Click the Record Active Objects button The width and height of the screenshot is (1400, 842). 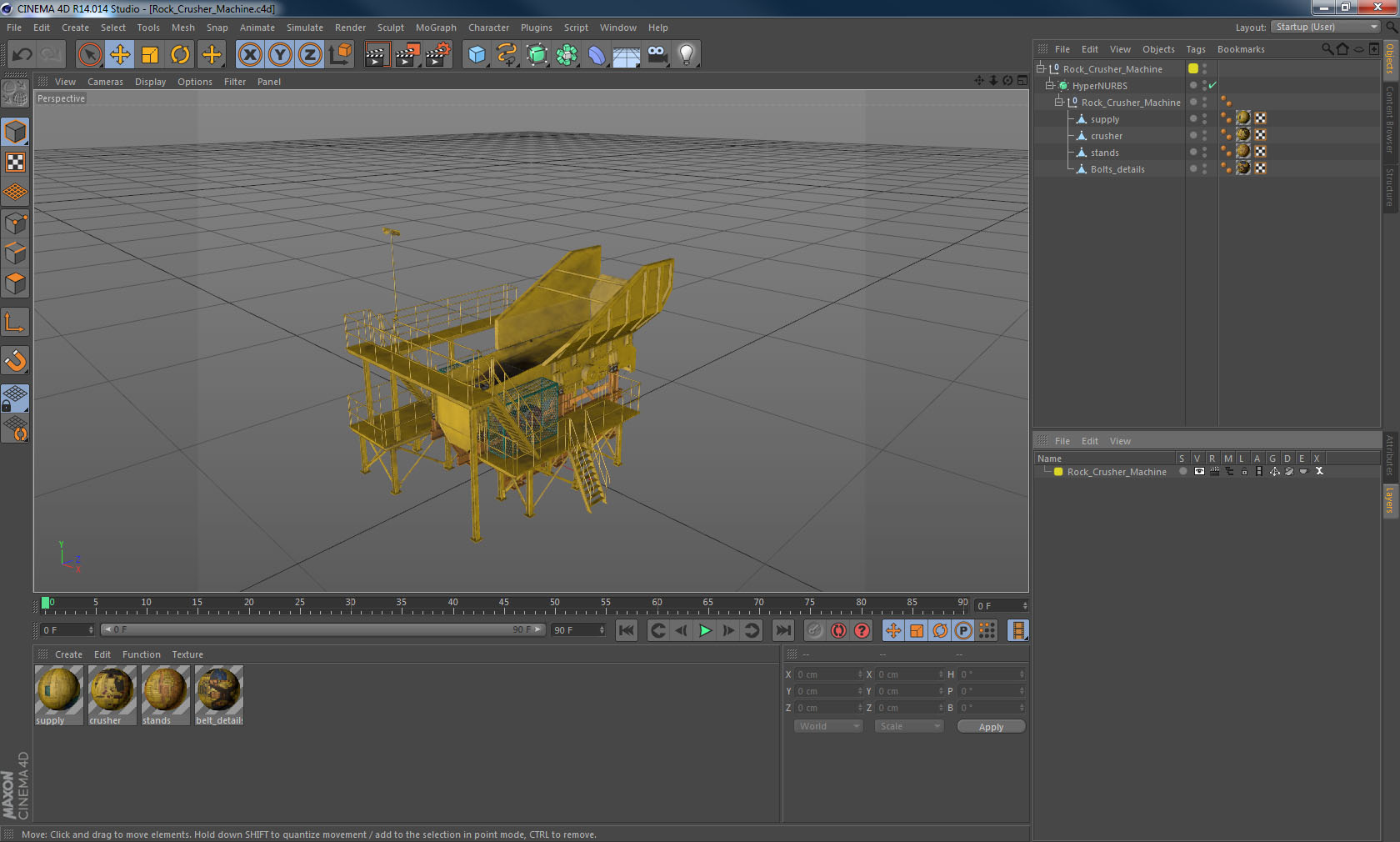[x=815, y=630]
